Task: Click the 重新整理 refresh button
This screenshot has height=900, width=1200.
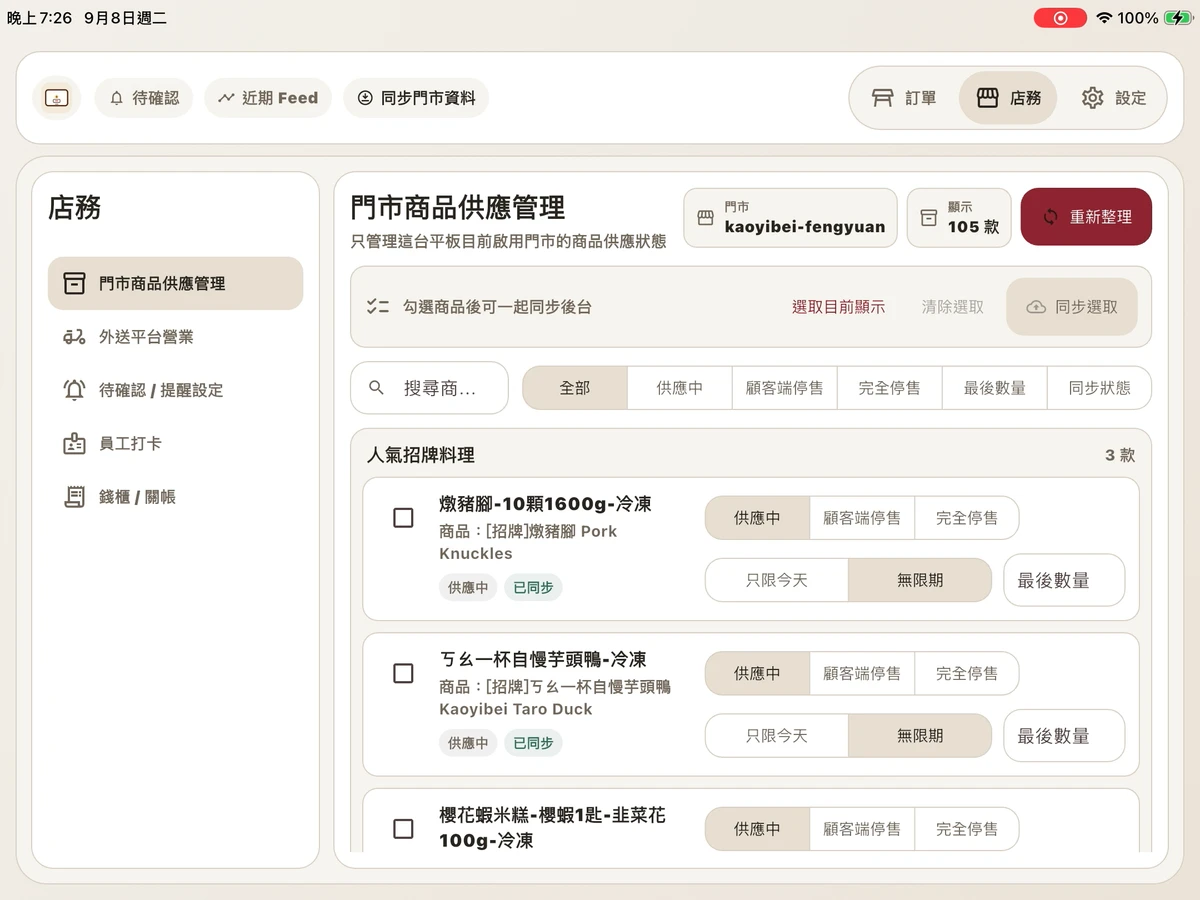Action: coord(1086,217)
